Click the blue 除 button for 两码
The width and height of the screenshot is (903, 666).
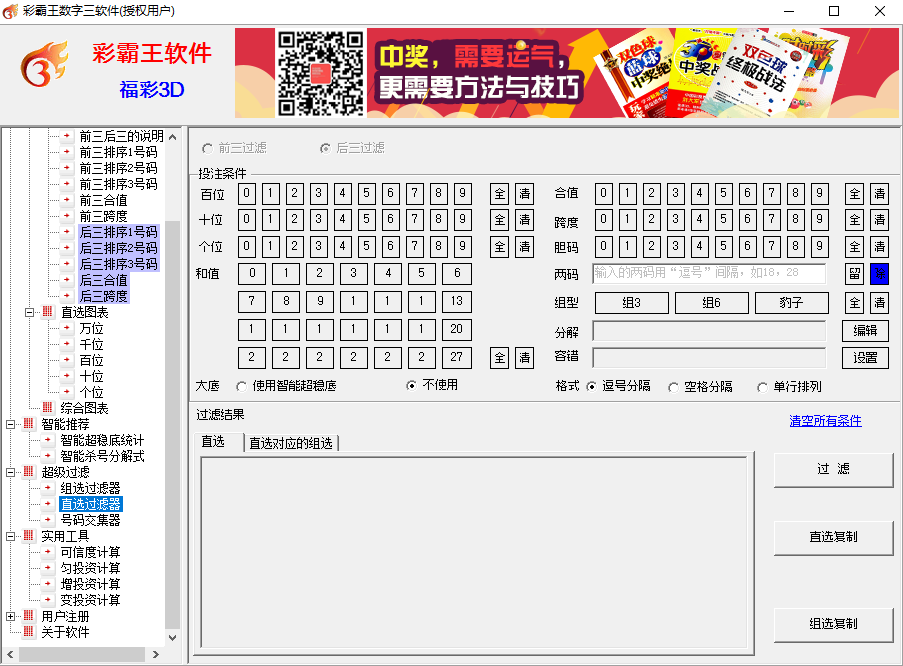(879, 274)
